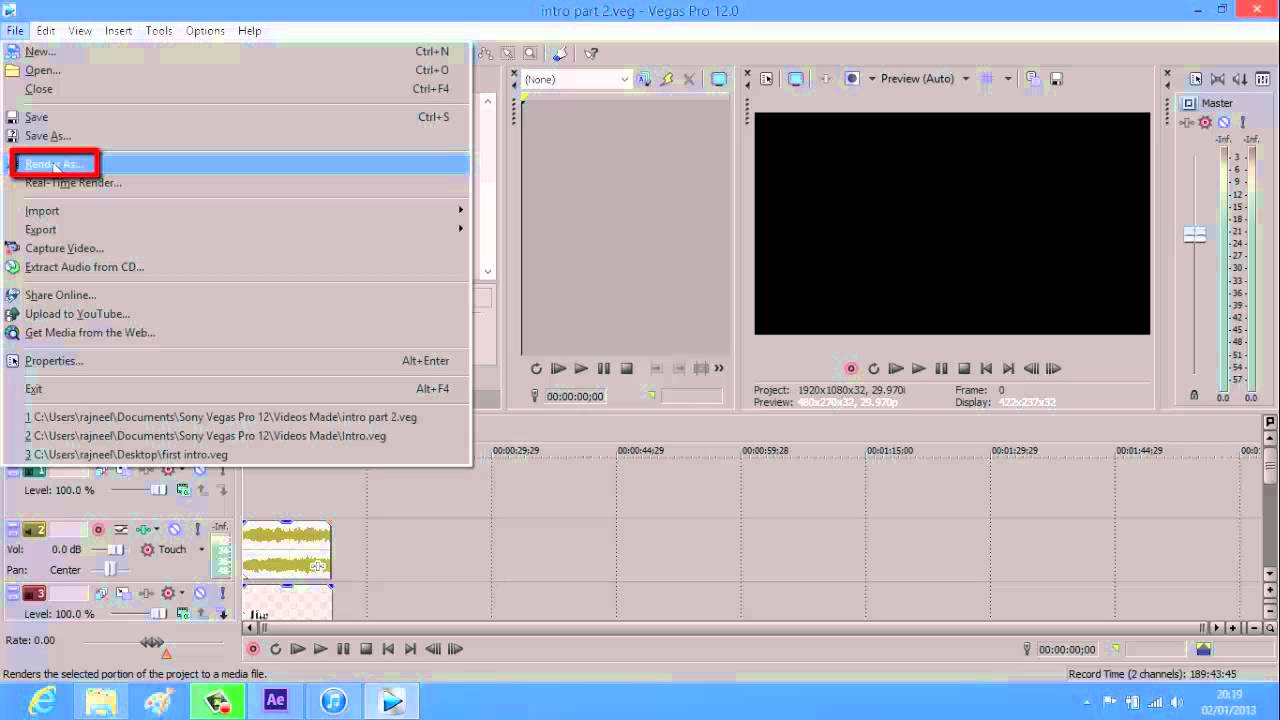Open recent project intro part 2.veg
The image size is (1280, 720).
tap(221, 417)
